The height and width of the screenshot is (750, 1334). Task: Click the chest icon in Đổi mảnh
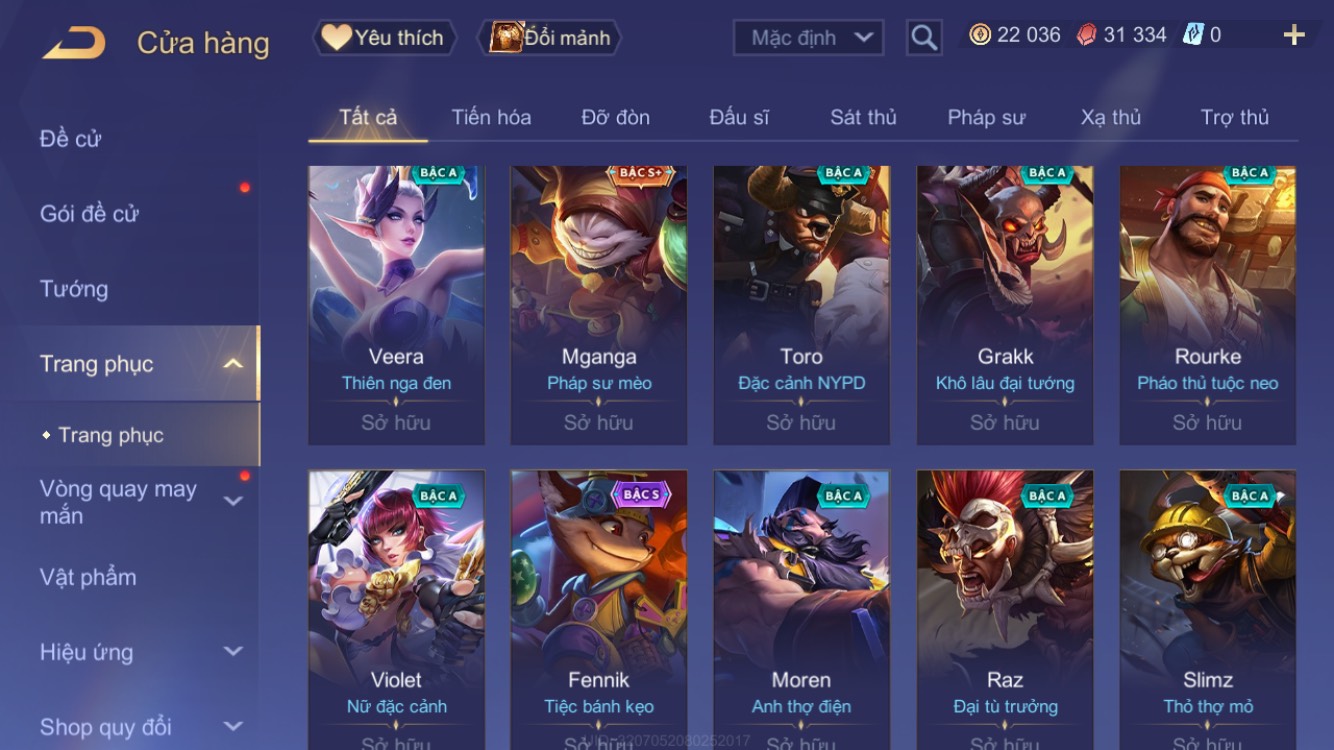pos(506,38)
